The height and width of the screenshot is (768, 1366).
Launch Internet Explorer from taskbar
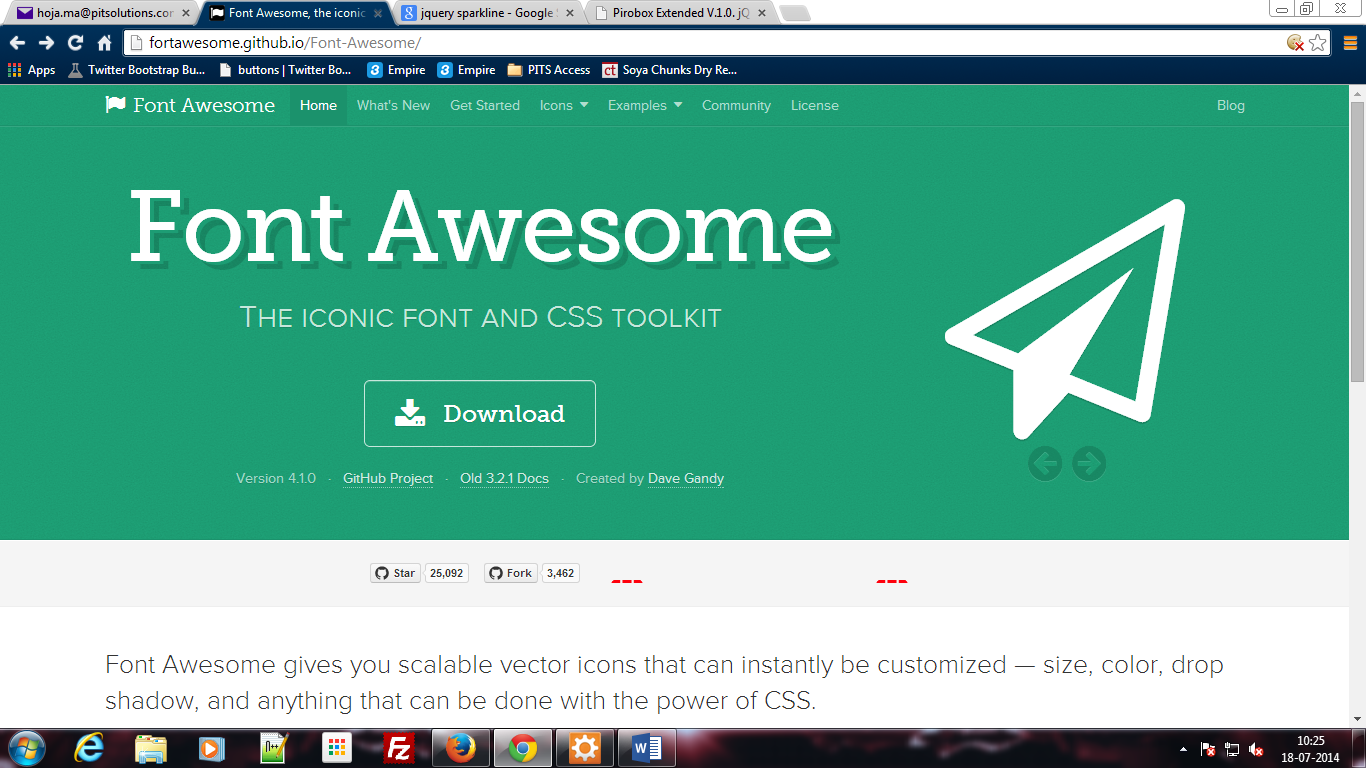tap(90, 748)
